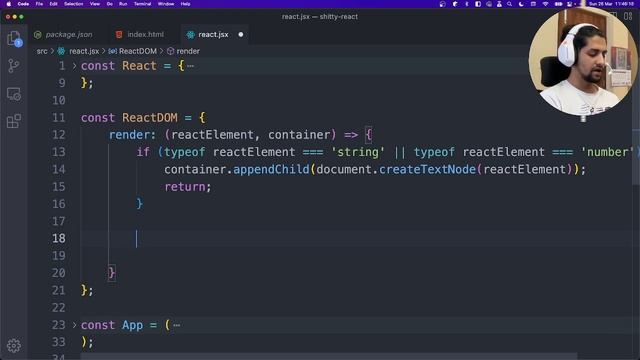Click 'src' in the breadcrumbs
The image size is (640, 360).
[42, 51]
